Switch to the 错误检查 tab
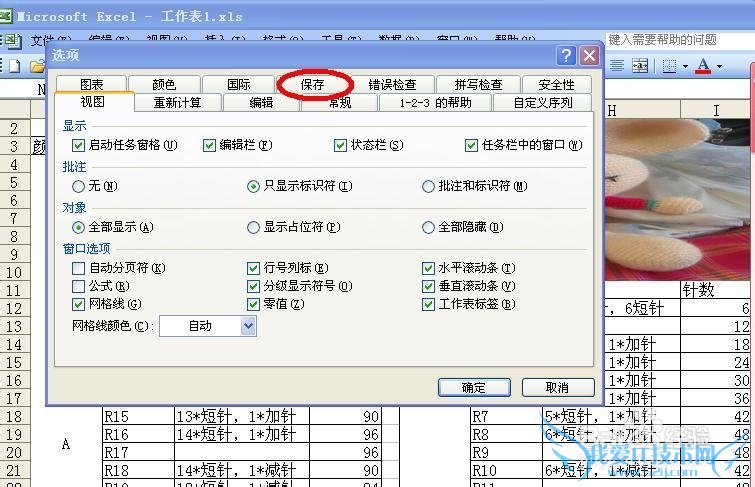This screenshot has width=755, height=487. tap(392, 84)
